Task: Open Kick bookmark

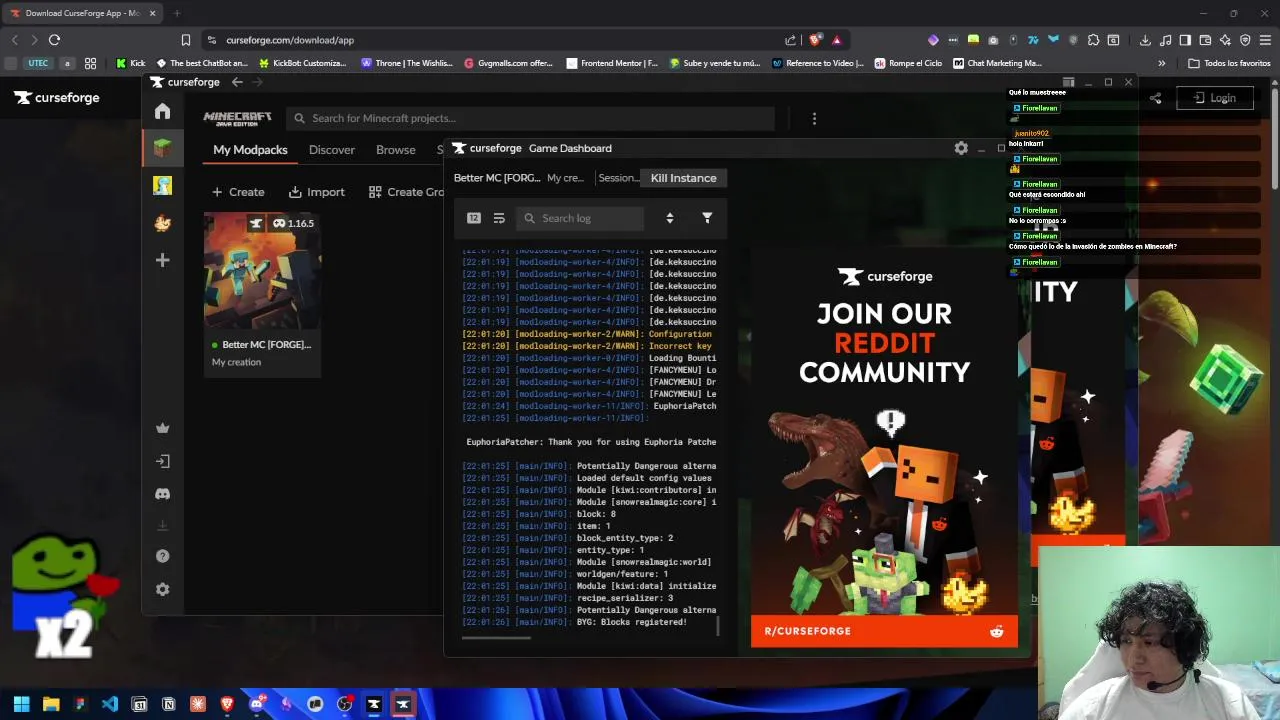Action: pos(131,63)
